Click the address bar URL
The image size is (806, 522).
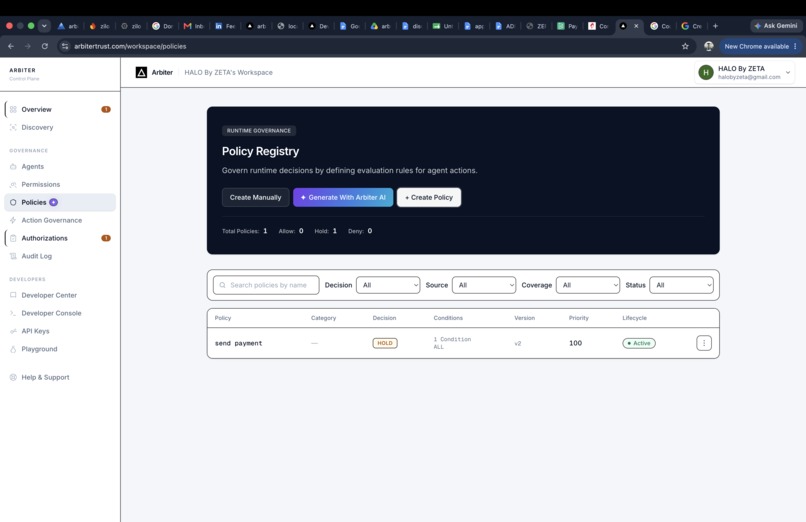point(130,46)
